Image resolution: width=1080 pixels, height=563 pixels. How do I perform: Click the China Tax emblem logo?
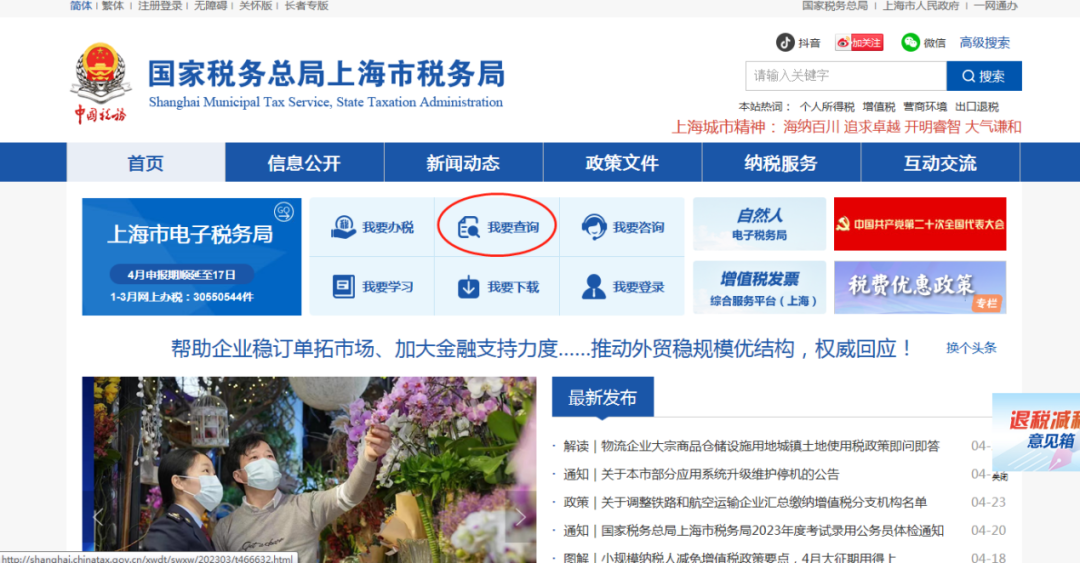coord(101,83)
